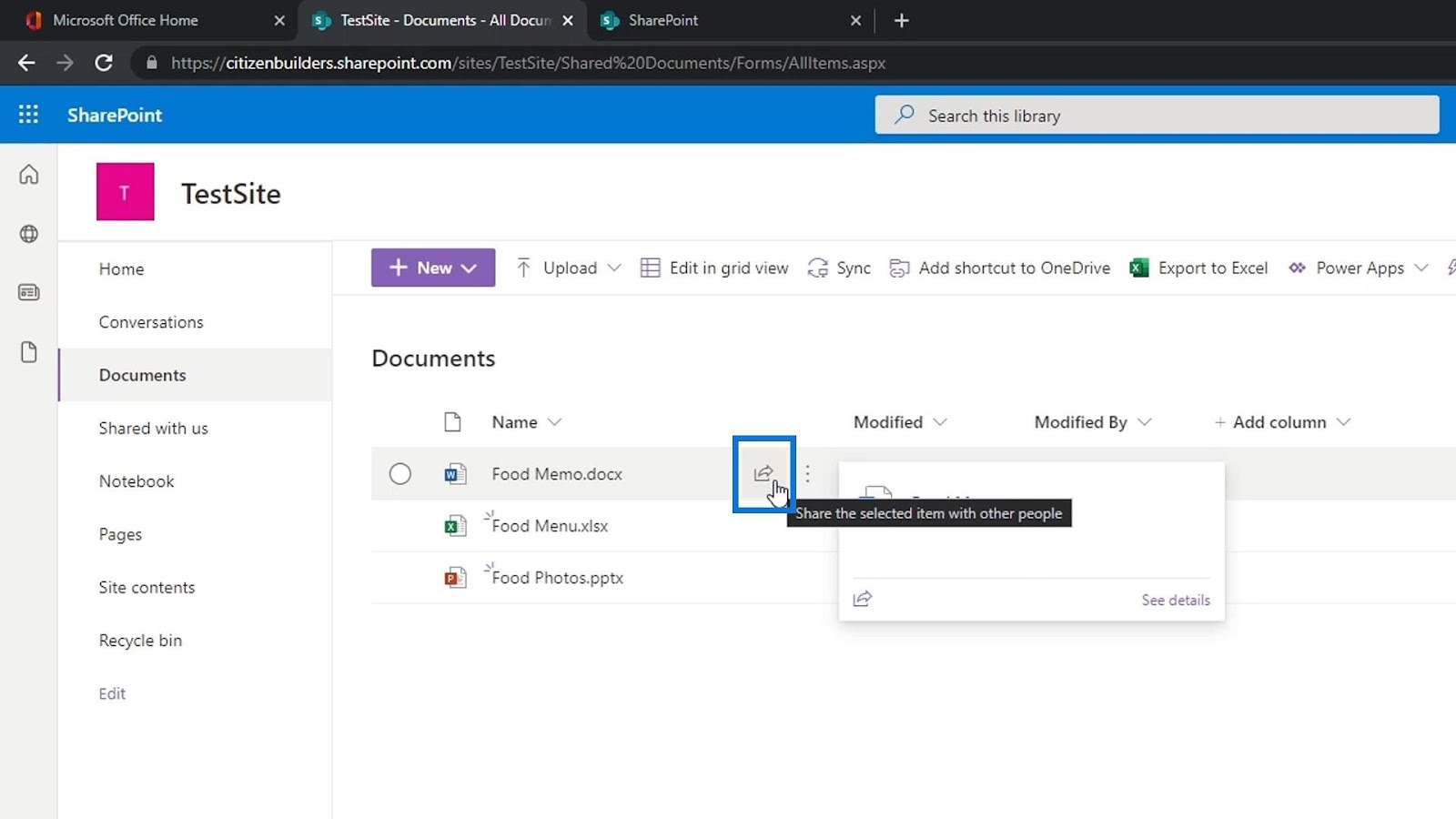Image resolution: width=1456 pixels, height=819 pixels.
Task: Open the Modified By column header menu
Action: click(x=1093, y=422)
